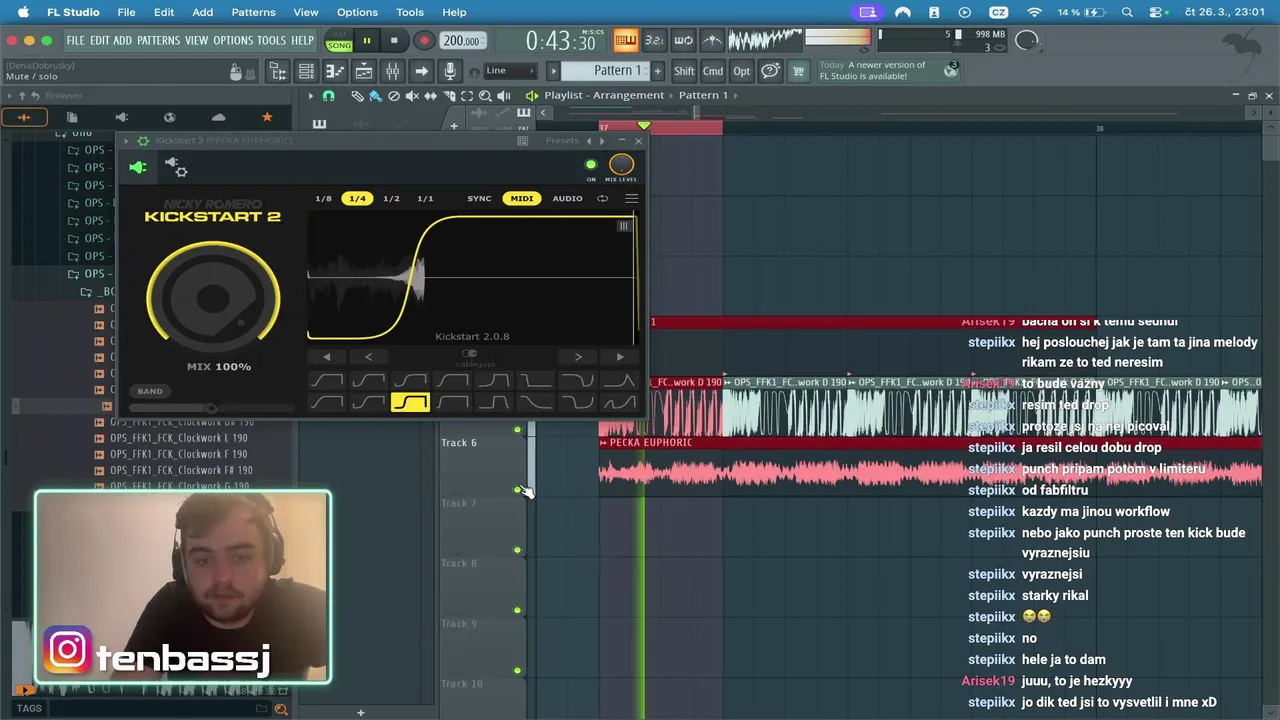The image size is (1280, 720).
Task: Open the cloud tab in Browser
Action: [218, 117]
